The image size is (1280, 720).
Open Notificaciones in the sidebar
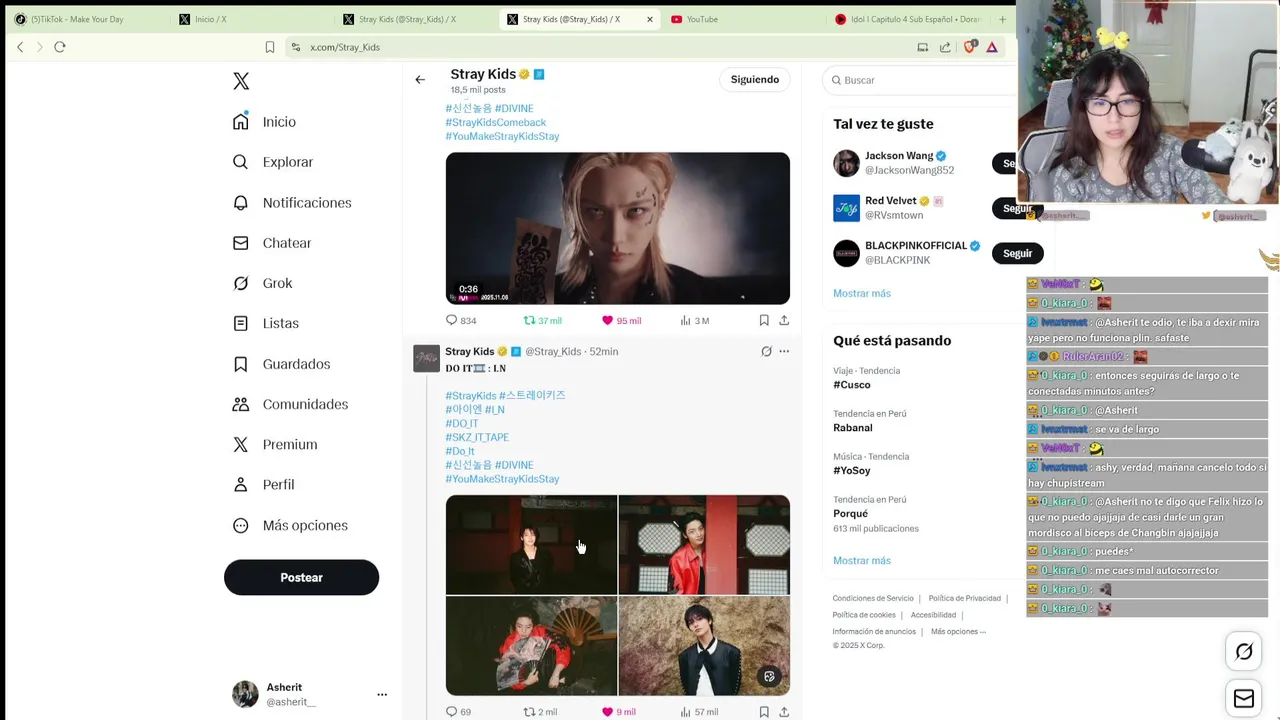292,203
